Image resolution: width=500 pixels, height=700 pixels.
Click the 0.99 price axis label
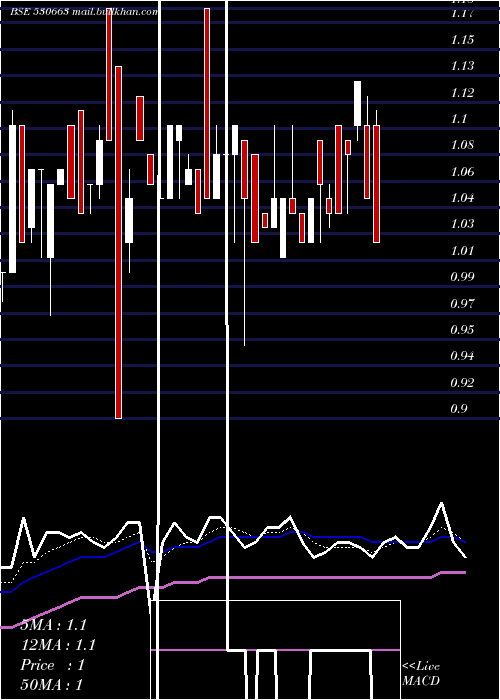(462, 277)
